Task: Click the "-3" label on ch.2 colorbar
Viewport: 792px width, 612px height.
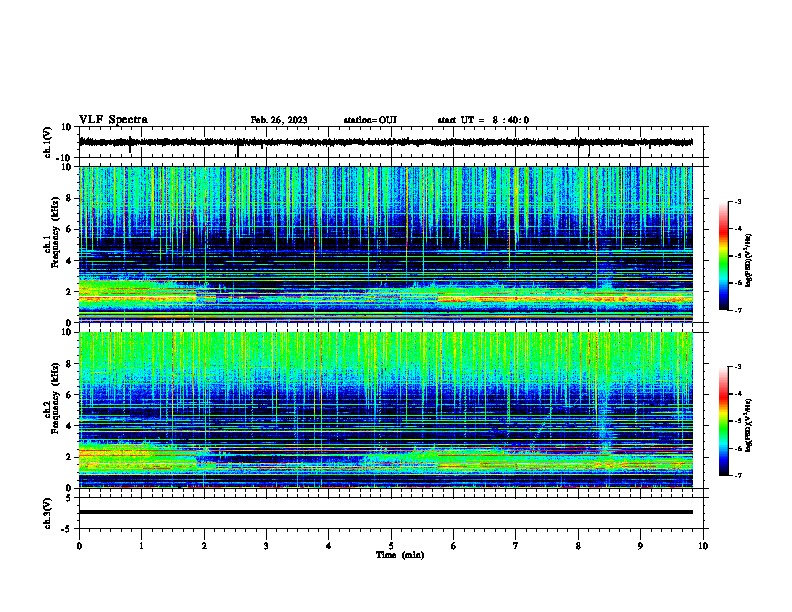Action: (x=737, y=367)
